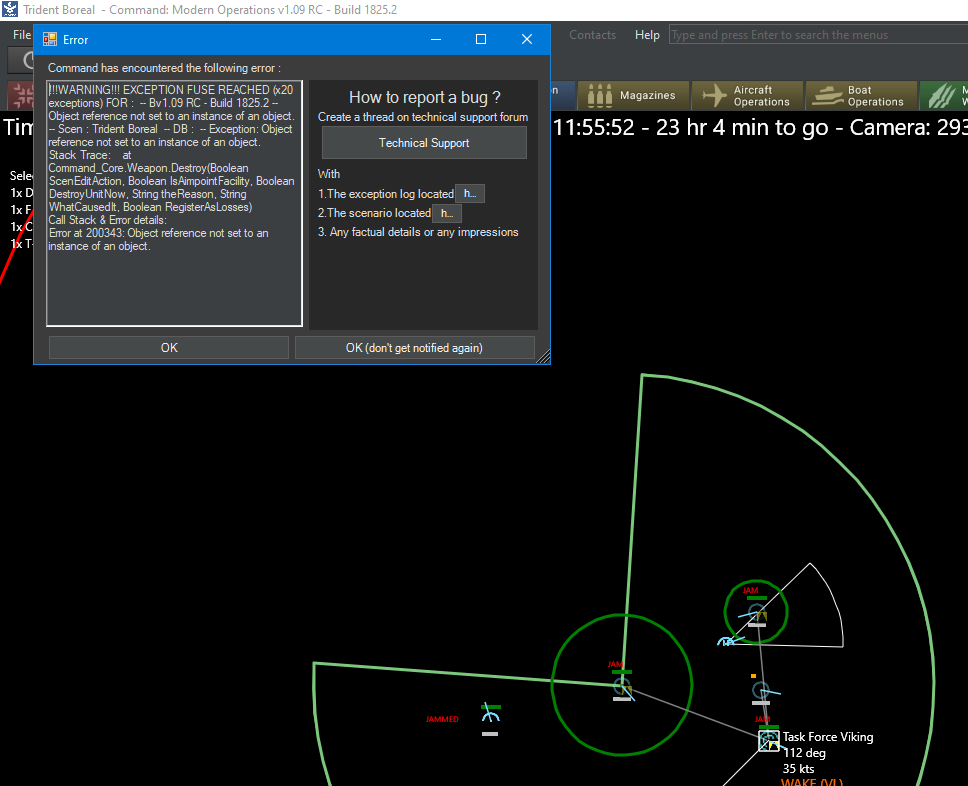Click the orange 'WAKE' status label
This screenshot has height=786, width=968.
click(x=812, y=782)
